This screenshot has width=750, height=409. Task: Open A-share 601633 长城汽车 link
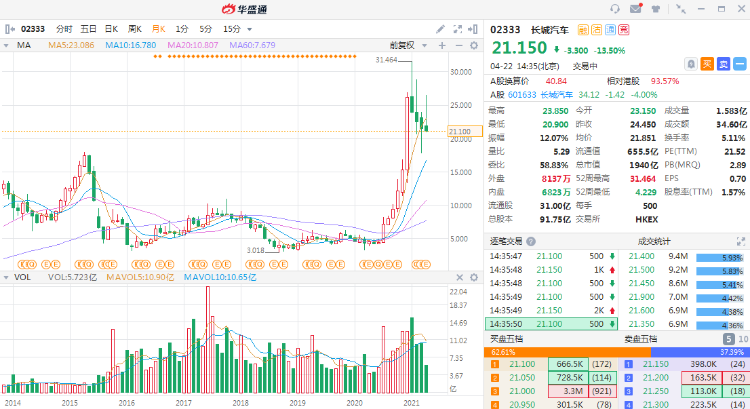tap(540, 95)
